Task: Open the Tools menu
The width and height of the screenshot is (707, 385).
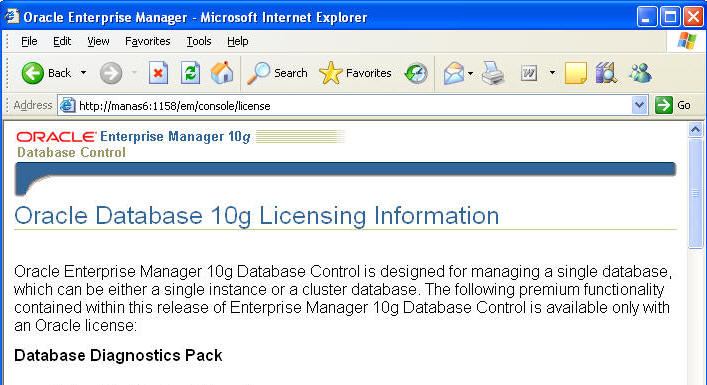Action: pyautogui.click(x=199, y=41)
